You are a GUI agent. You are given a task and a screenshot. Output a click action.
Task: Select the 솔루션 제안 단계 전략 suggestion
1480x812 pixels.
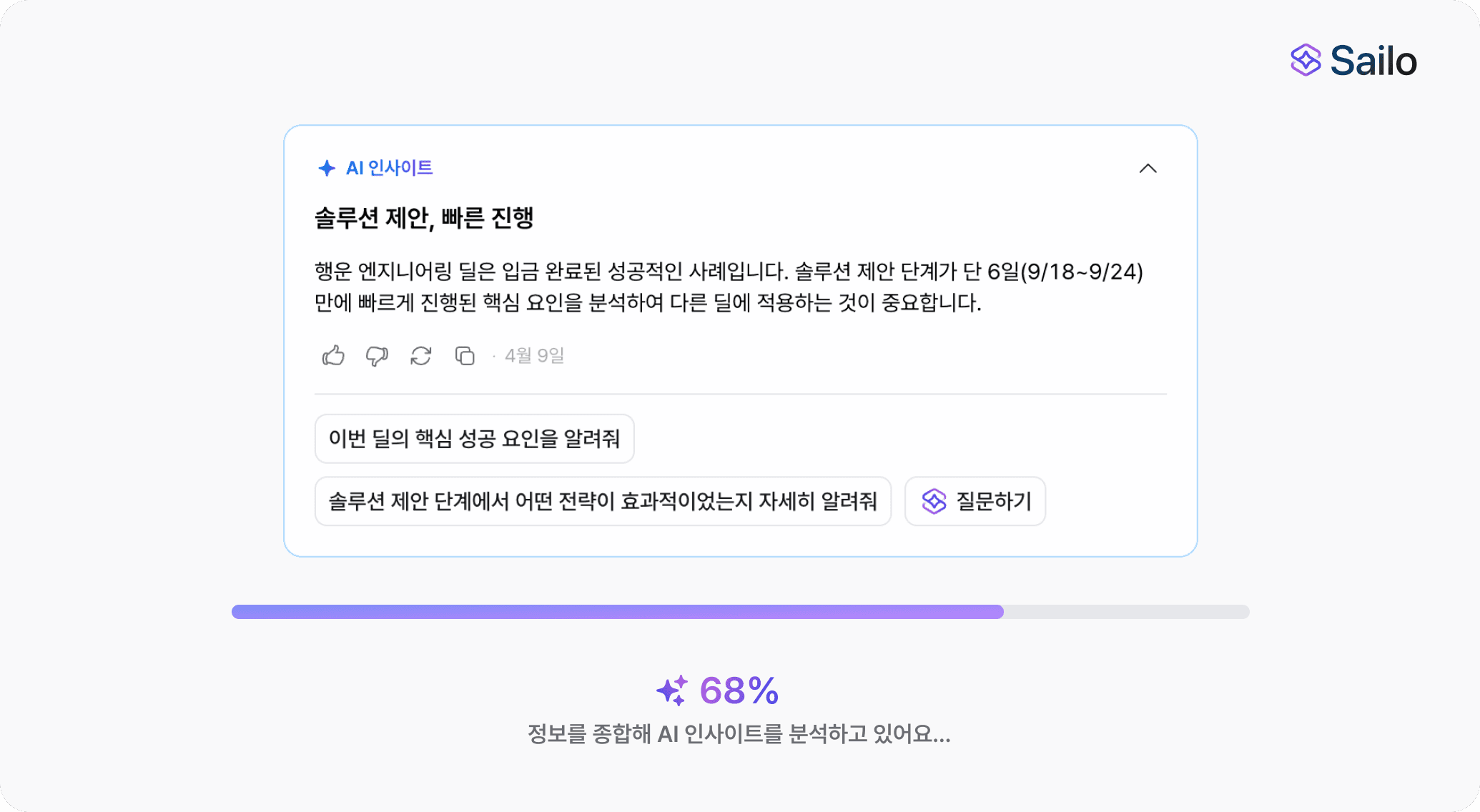603,501
